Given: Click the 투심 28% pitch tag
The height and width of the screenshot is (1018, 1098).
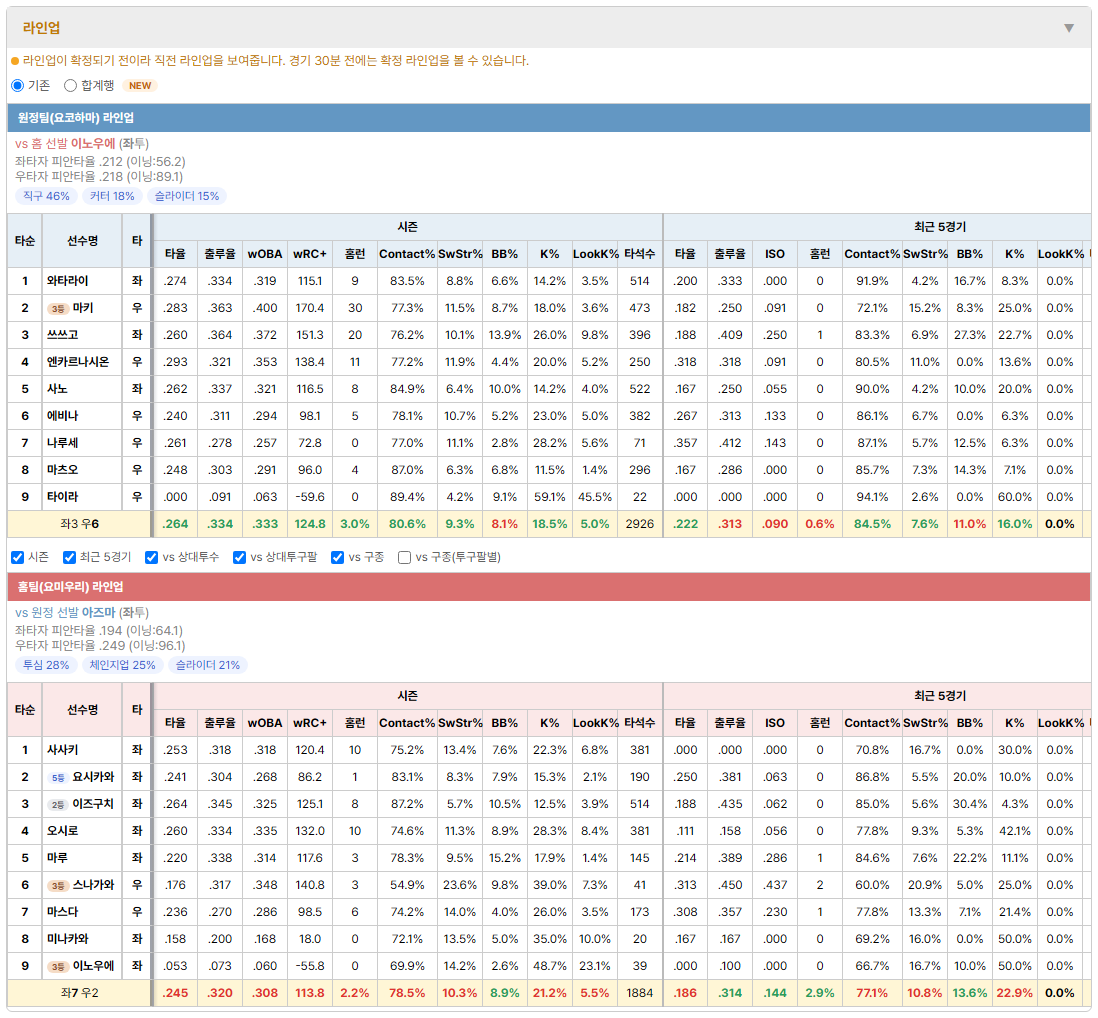Looking at the screenshot, I should tap(46, 665).
